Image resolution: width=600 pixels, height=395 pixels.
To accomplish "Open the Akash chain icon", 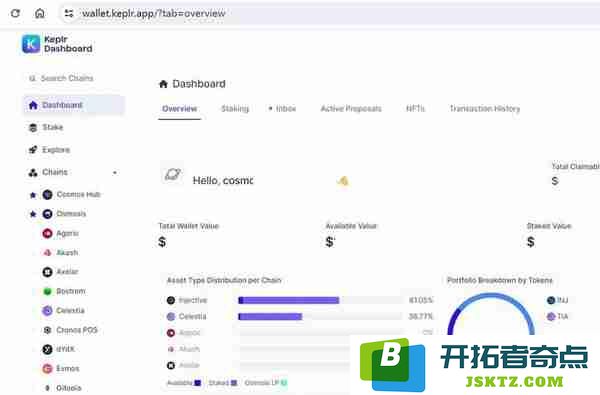I will (x=47, y=253).
